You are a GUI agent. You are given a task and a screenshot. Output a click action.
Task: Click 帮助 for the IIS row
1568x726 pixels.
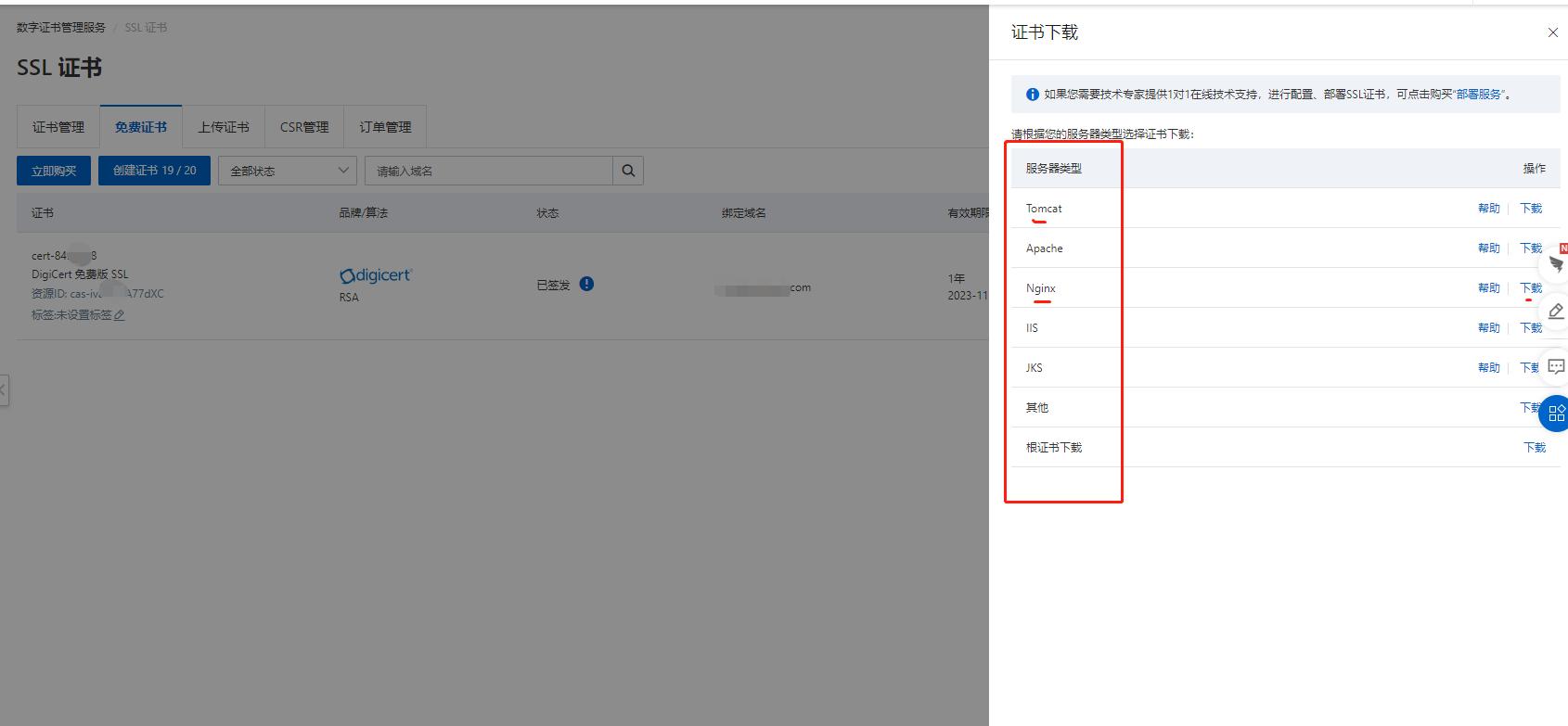click(1488, 328)
